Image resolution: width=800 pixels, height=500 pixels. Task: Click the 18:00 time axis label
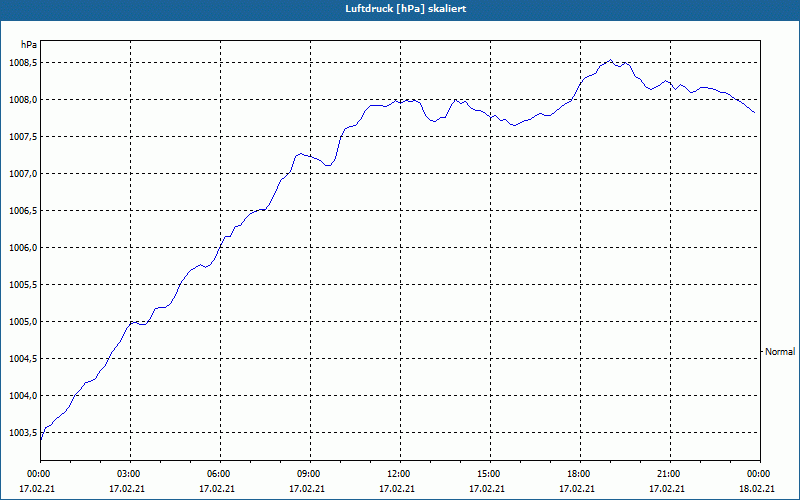577,474
